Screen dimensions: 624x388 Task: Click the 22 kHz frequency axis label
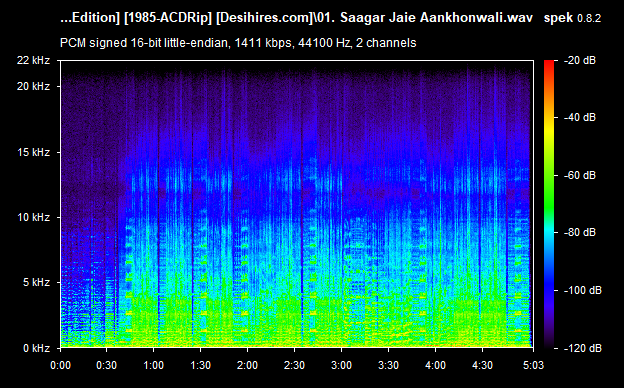[x=33, y=60]
